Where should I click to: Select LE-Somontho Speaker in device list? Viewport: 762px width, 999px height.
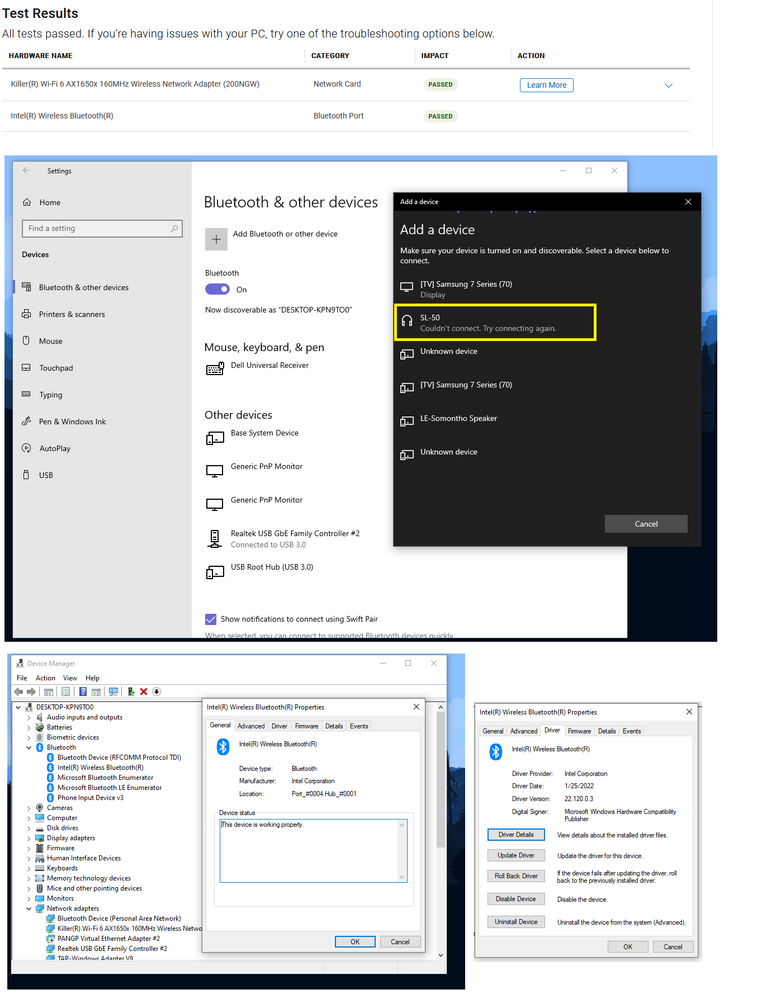[x=458, y=419]
